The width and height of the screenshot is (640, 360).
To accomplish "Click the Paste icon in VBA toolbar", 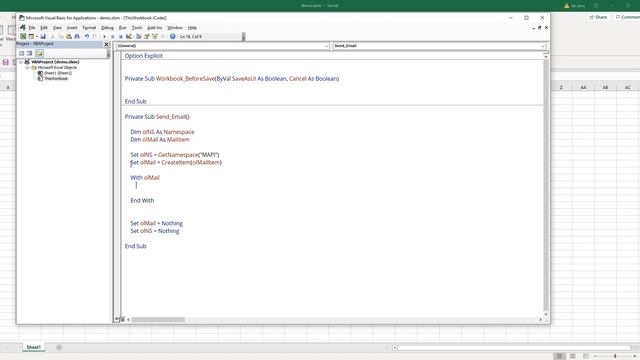I will (x=69, y=36).
